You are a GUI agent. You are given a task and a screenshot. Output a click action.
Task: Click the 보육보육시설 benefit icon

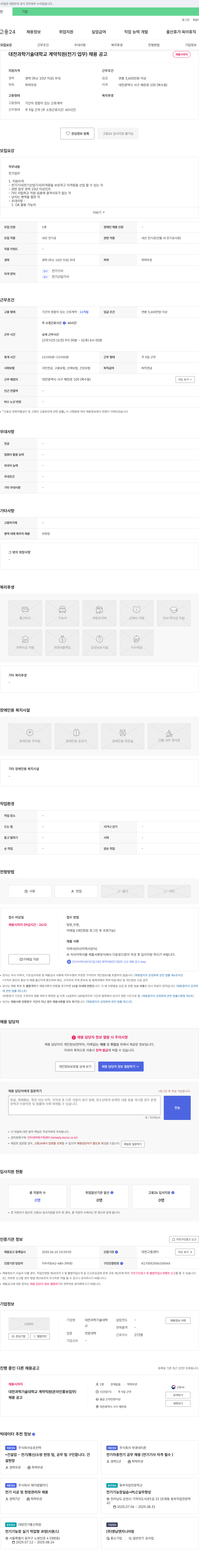tap(99, 642)
